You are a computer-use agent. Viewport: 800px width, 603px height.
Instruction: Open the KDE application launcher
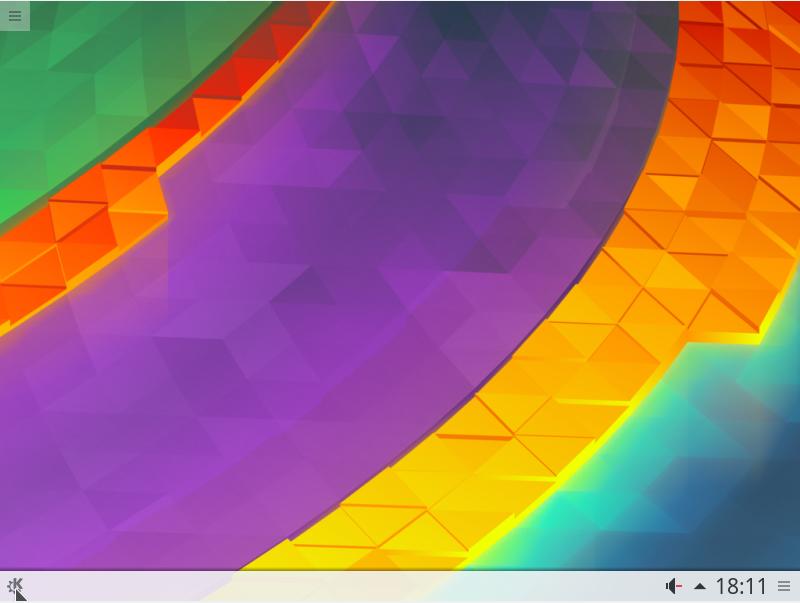click(15, 587)
